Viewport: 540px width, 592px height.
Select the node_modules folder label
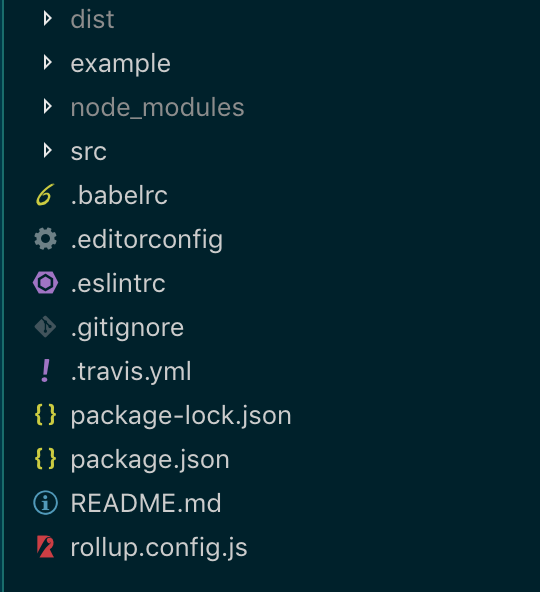tap(157, 108)
